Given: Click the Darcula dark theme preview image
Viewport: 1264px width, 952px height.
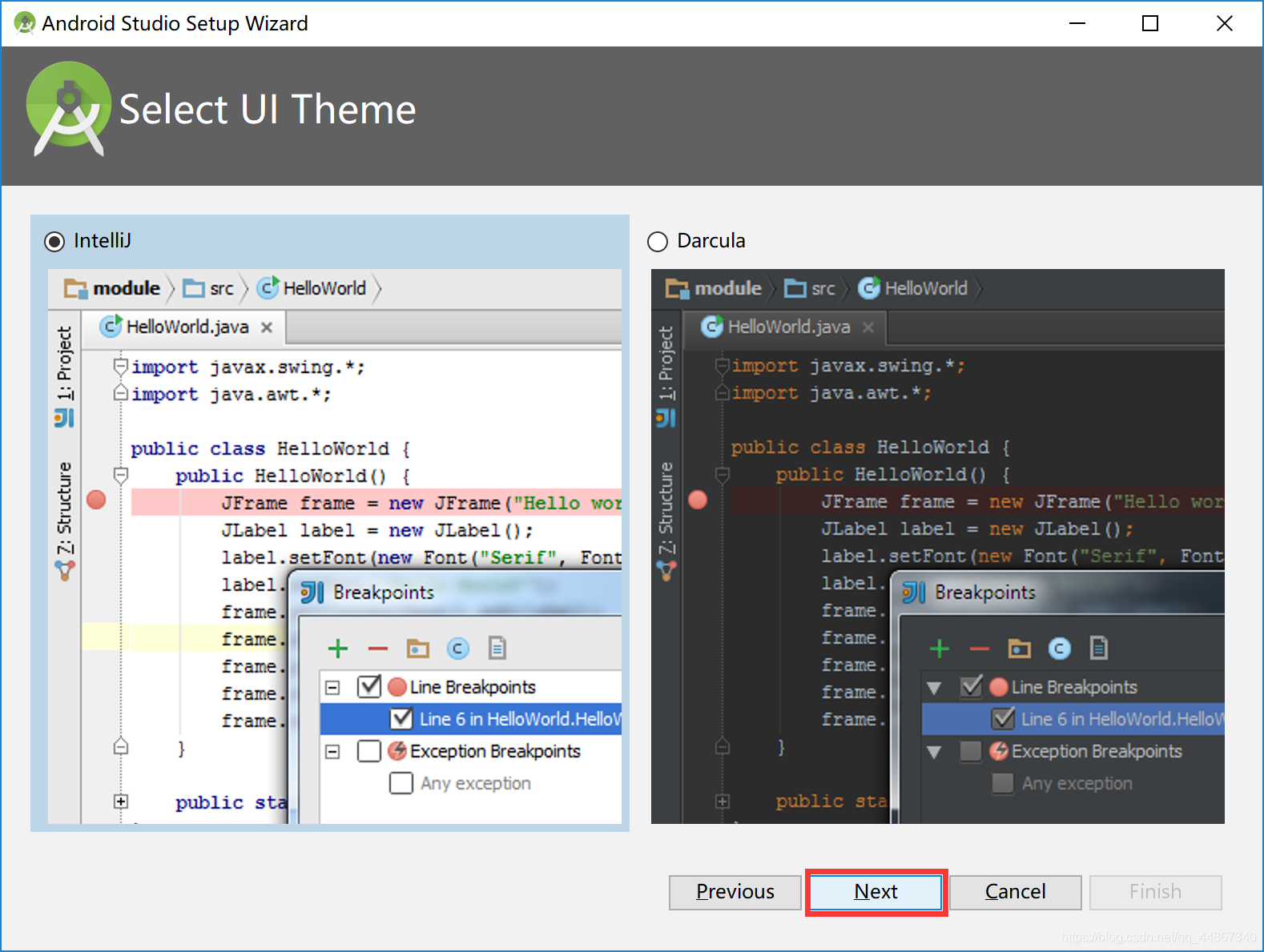Looking at the screenshot, I should tap(938, 546).
